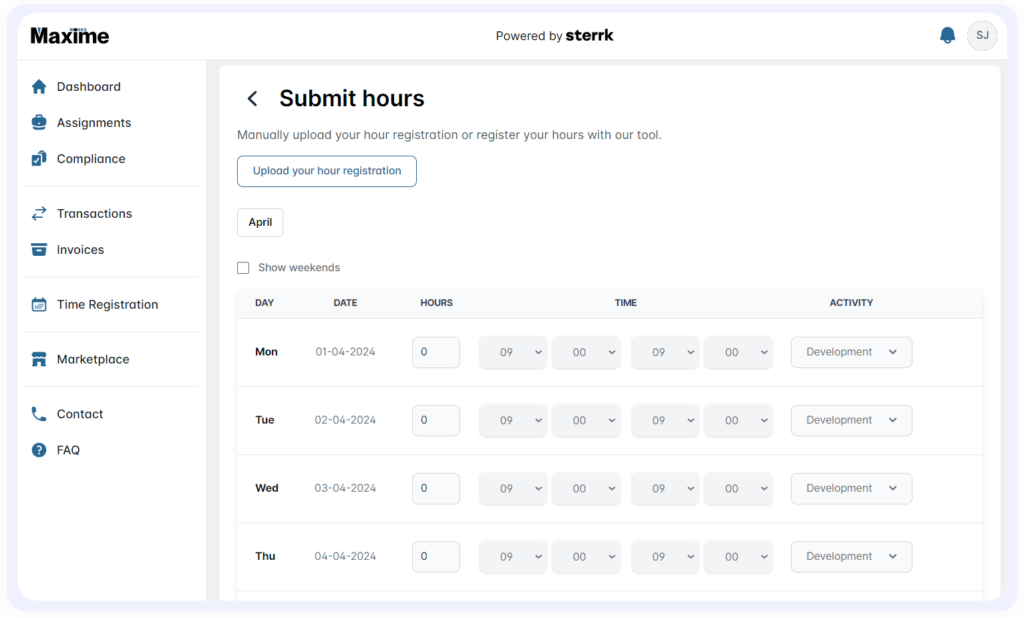Click Monday's hours input field

pyautogui.click(x=436, y=352)
